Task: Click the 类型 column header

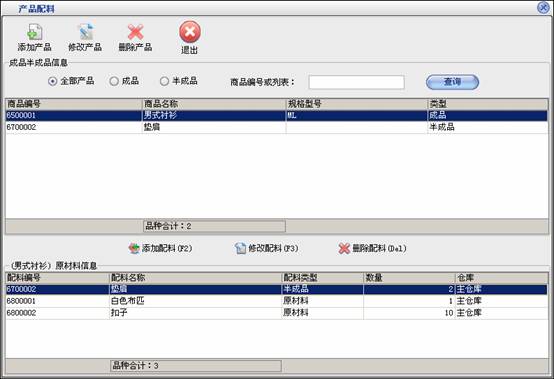Action: click(x=488, y=104)
